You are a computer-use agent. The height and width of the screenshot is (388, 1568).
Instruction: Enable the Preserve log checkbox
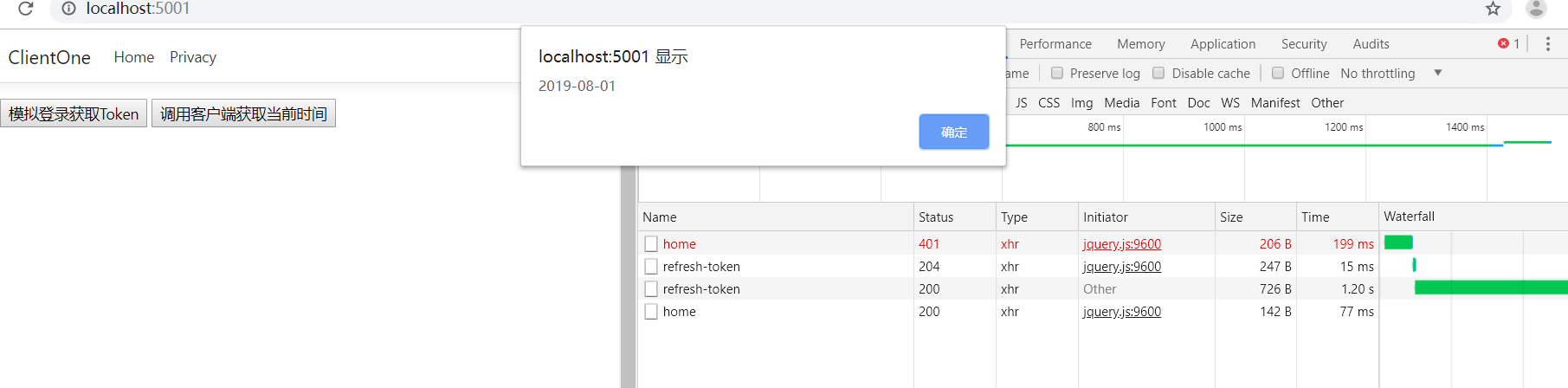click(1057, 74)
